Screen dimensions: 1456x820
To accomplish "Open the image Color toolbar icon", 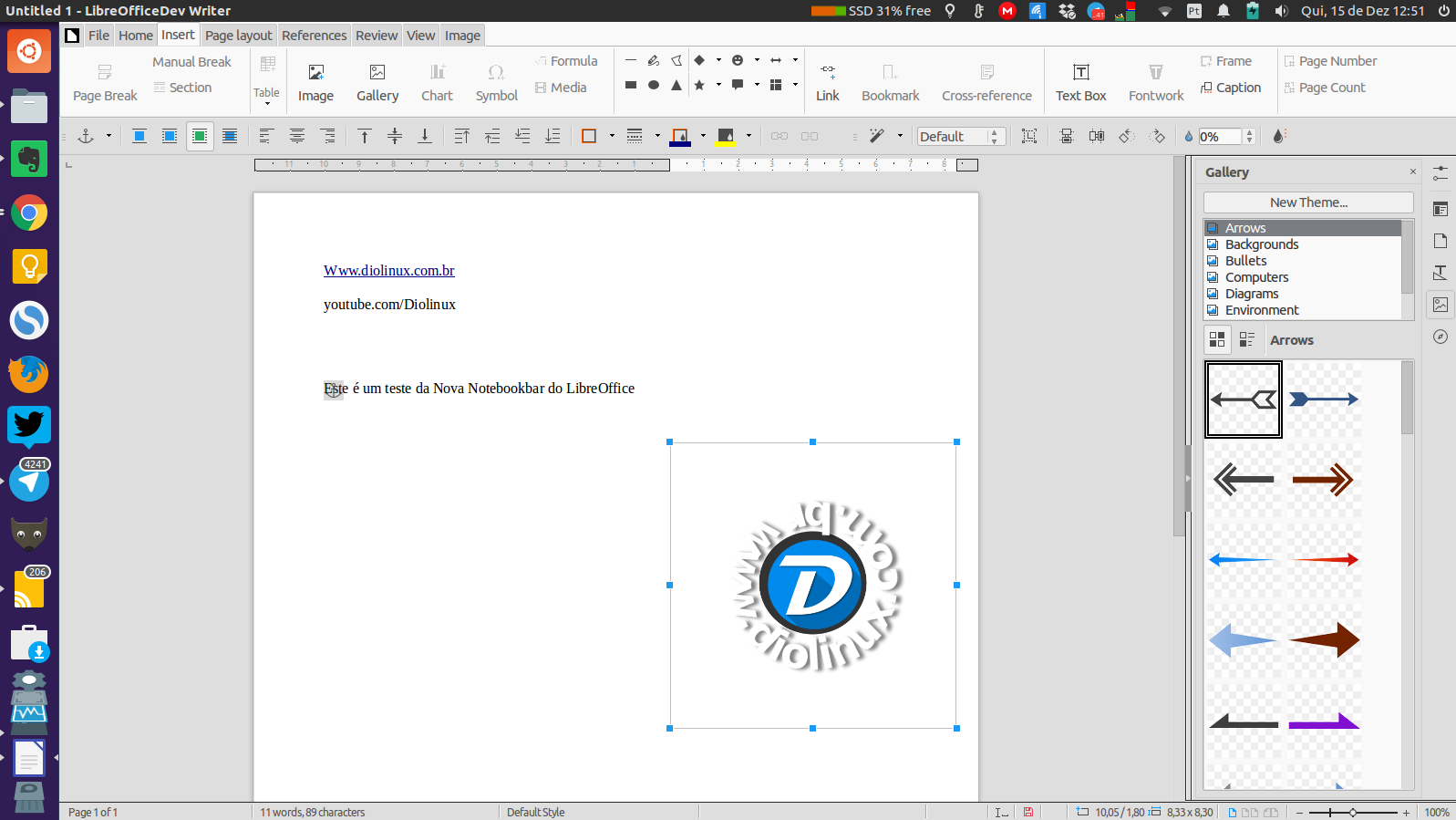I will pos(1279,136).
